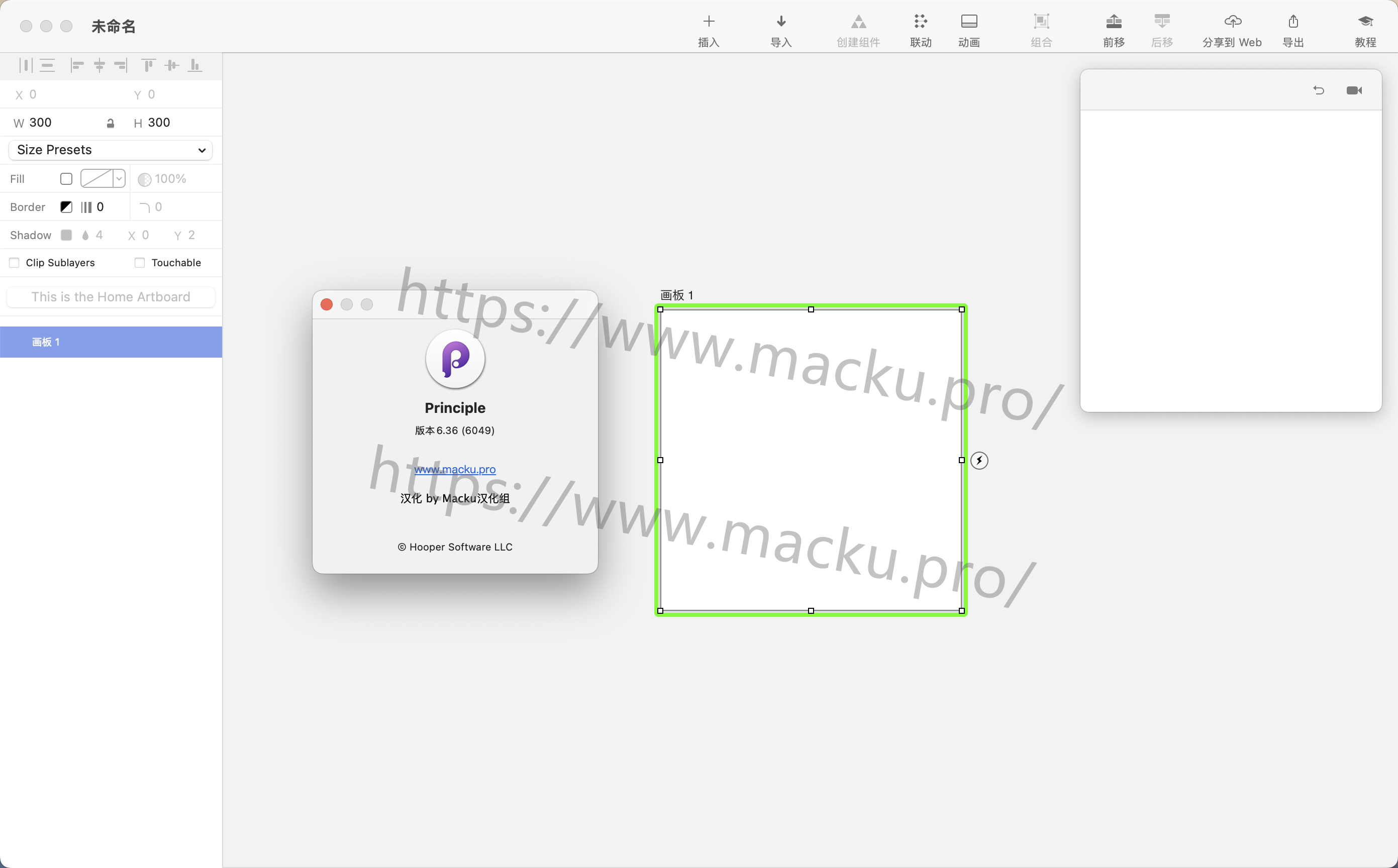Viewport: 1398px width, 868px height.
Task: Close the About Principle window
Action: click(327, 304)
